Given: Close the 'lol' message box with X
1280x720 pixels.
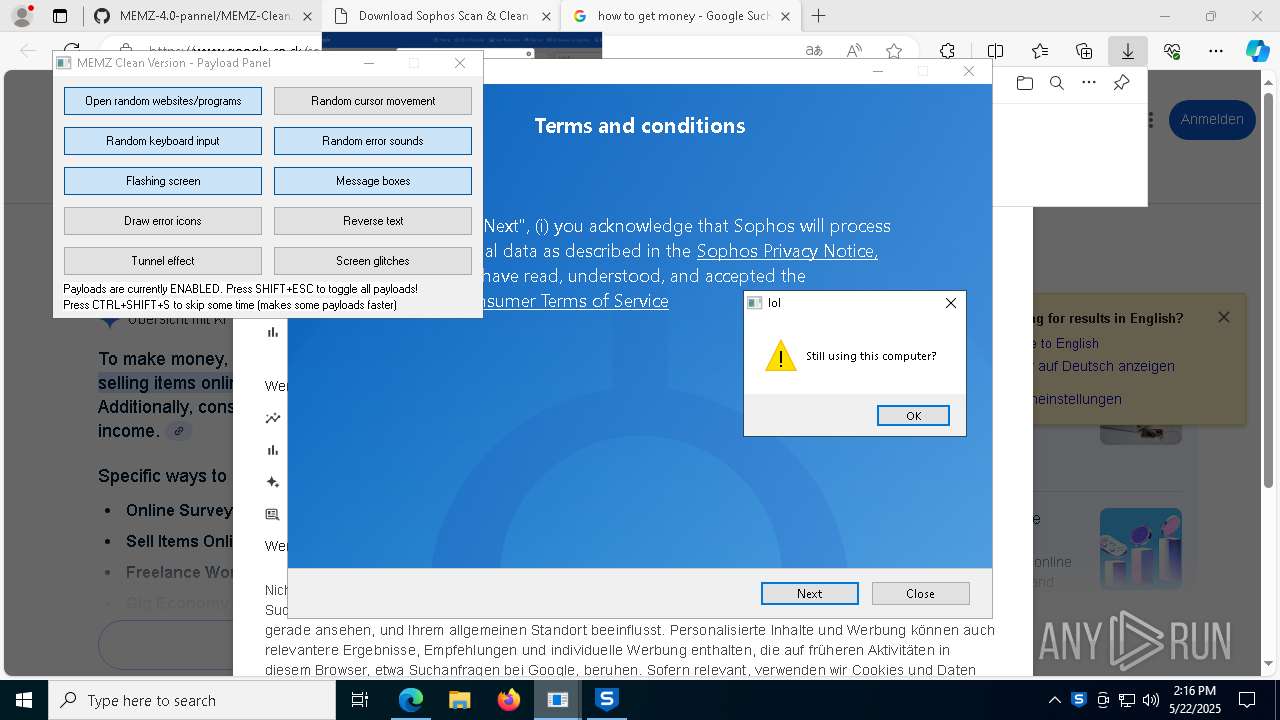Looking at the screenshot, I should pyautogui.click(x=951, y=303).
